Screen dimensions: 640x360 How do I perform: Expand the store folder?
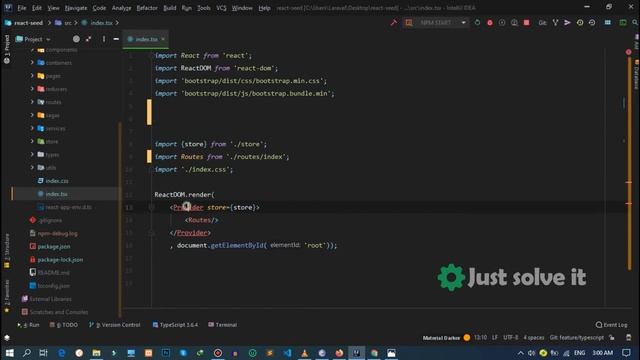point(32,141)
